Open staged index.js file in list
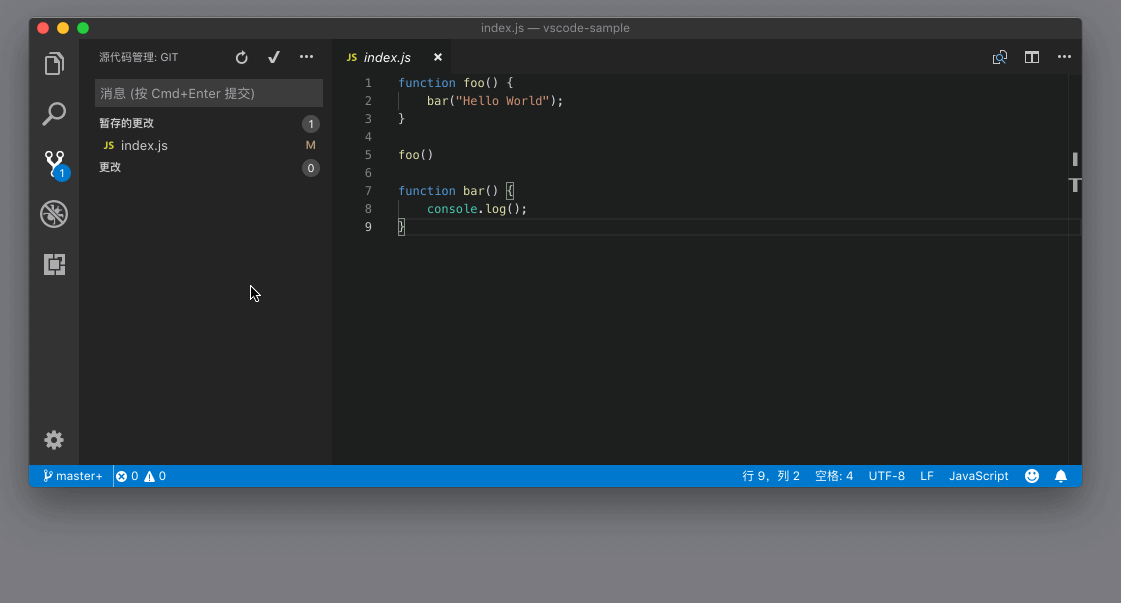 pyautogui.click(x=144, y=146)
